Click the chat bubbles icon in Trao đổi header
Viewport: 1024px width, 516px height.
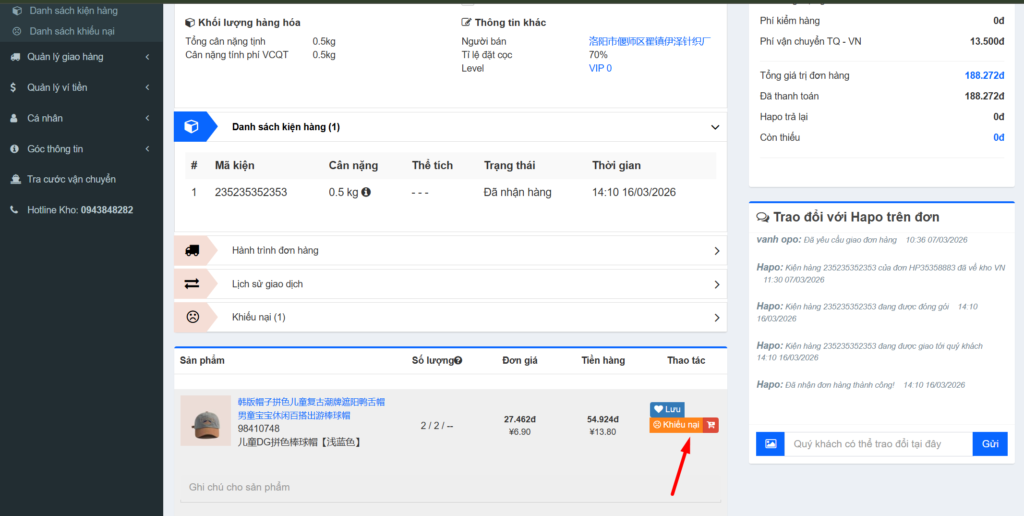pyautogui.click(x=762, y=217)
